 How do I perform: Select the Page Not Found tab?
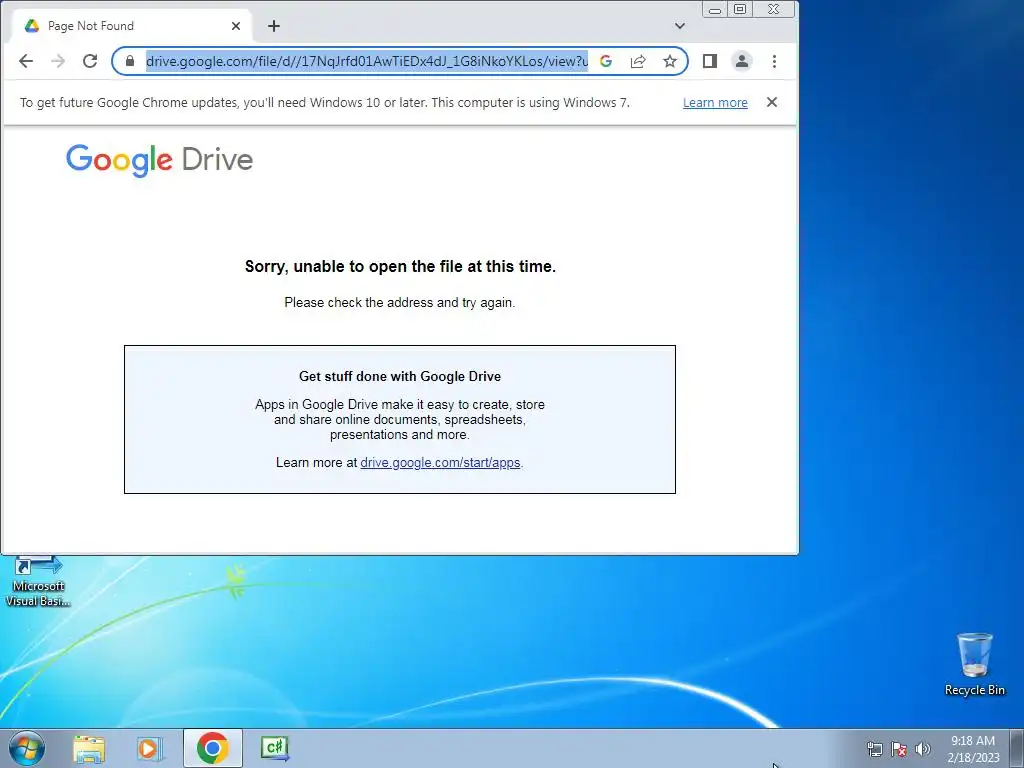(132, 26)
